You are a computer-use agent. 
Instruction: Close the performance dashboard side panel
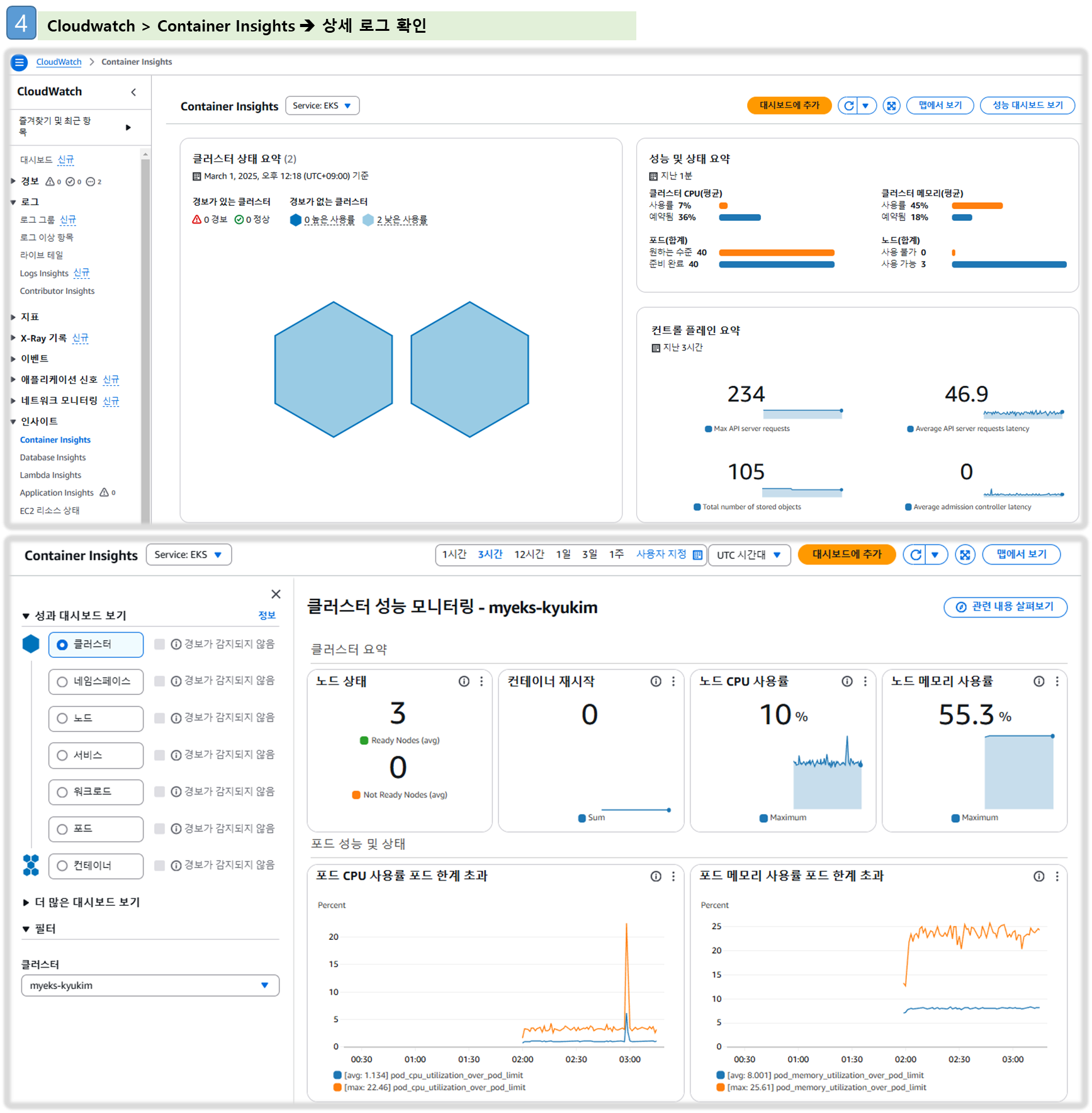click(x=276, y=594)
